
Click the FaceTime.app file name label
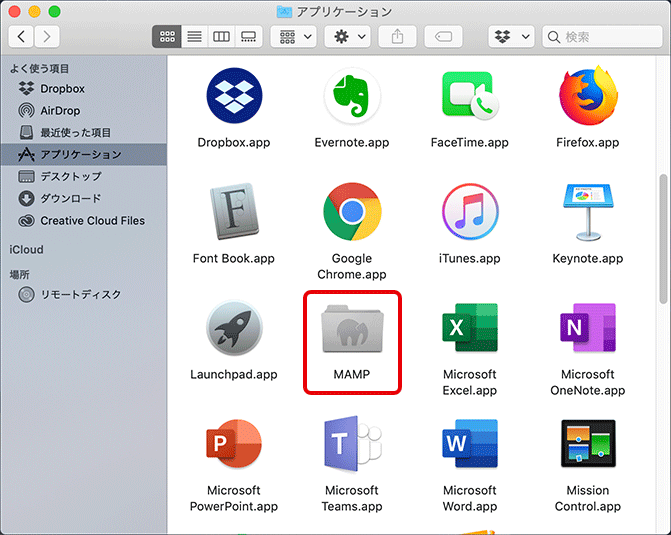pos(469,143)
